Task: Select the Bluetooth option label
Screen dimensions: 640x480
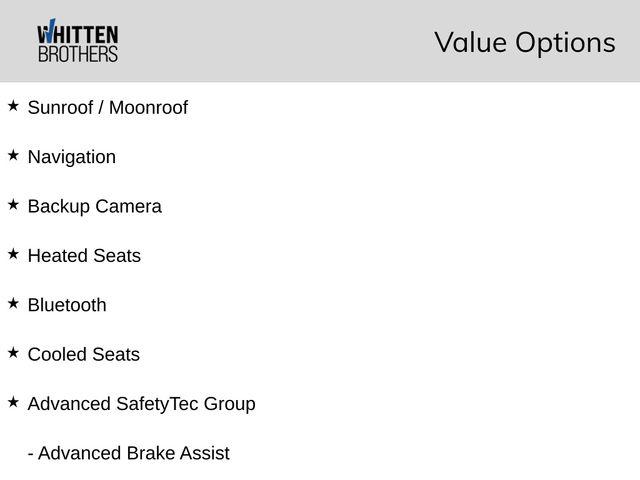Action: click(x=66, y=305)
